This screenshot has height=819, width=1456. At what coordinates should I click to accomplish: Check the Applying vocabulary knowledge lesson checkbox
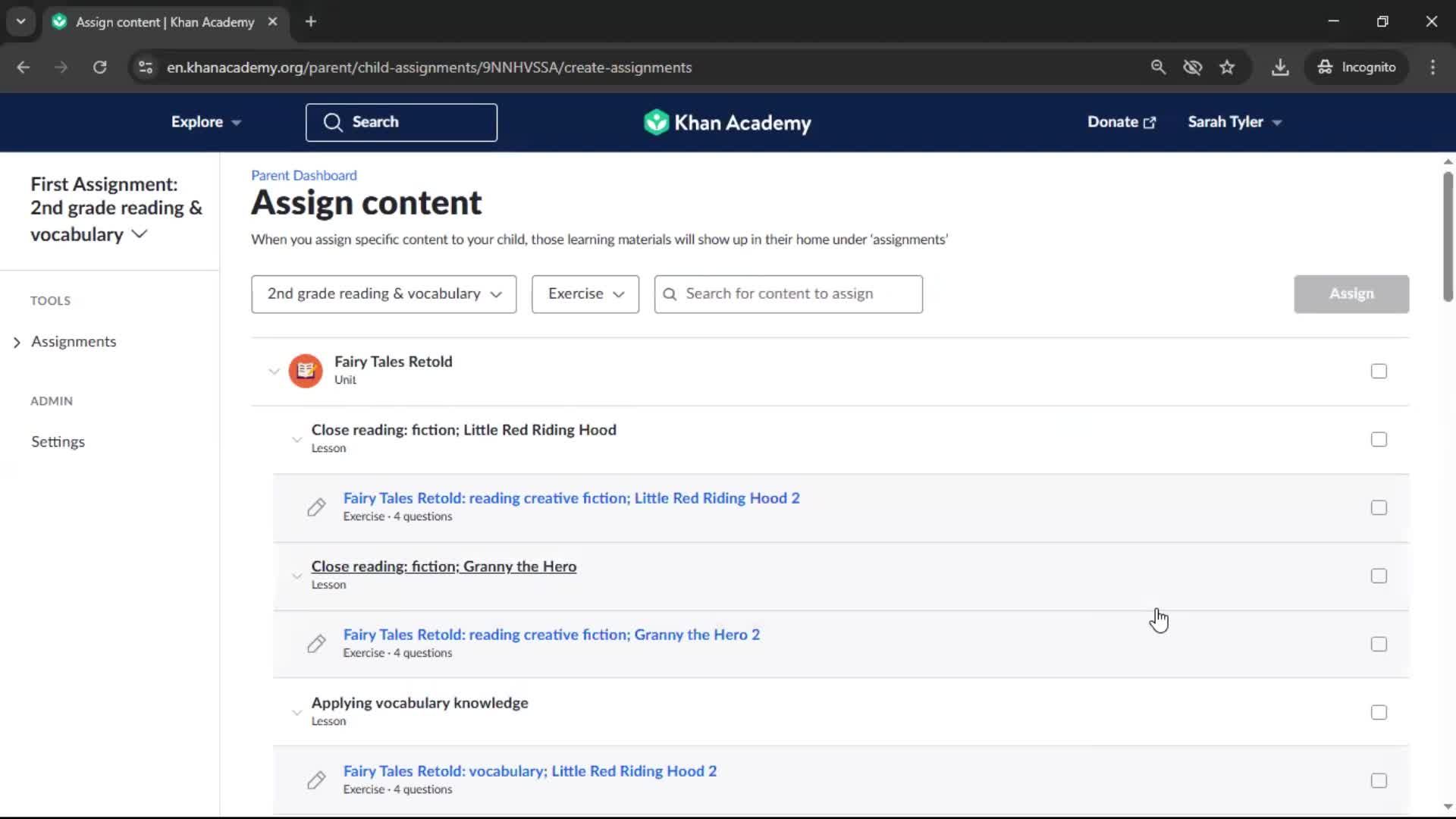(x=1379, y=712)
